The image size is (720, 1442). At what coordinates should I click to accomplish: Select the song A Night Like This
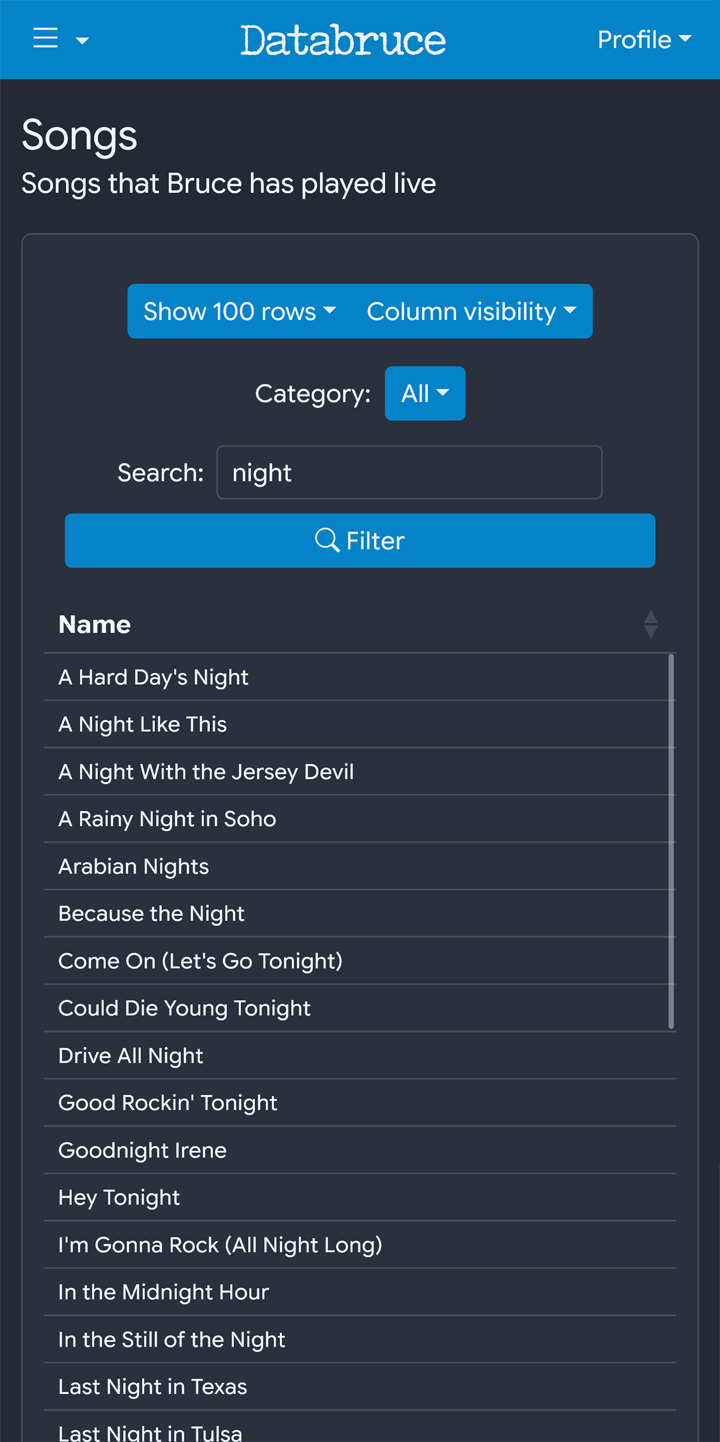click(x=143, y=724)
